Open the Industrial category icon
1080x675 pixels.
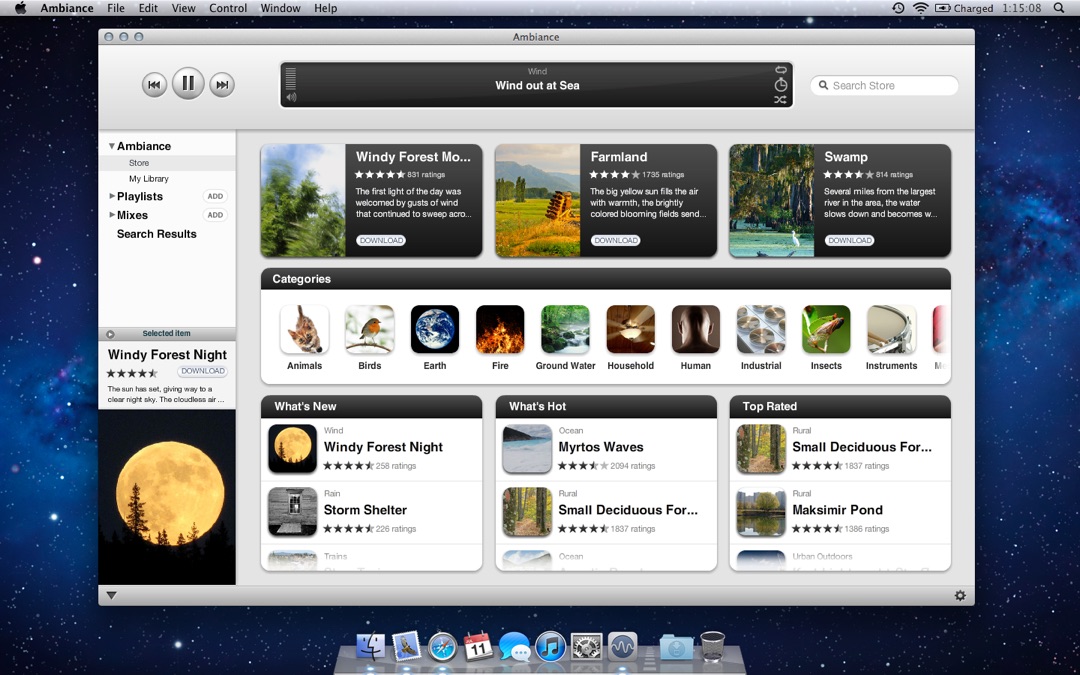[761, 329]
